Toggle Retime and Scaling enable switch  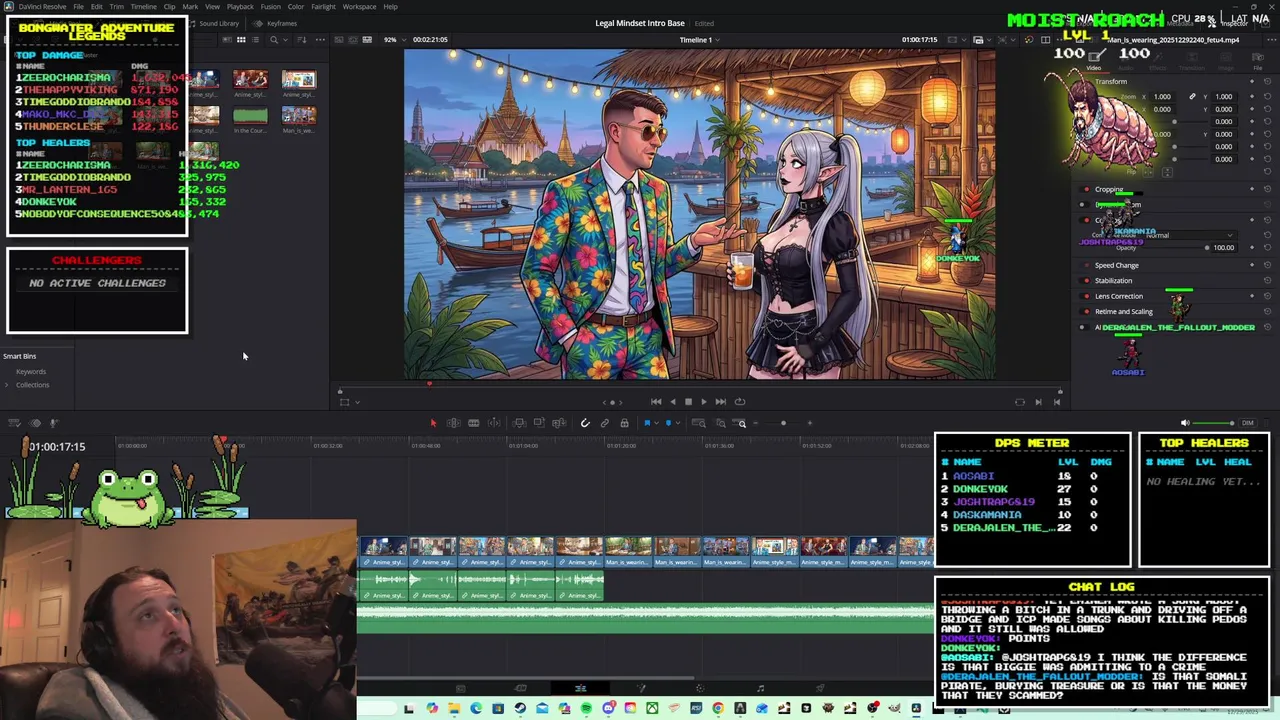tap(1086, 311)
